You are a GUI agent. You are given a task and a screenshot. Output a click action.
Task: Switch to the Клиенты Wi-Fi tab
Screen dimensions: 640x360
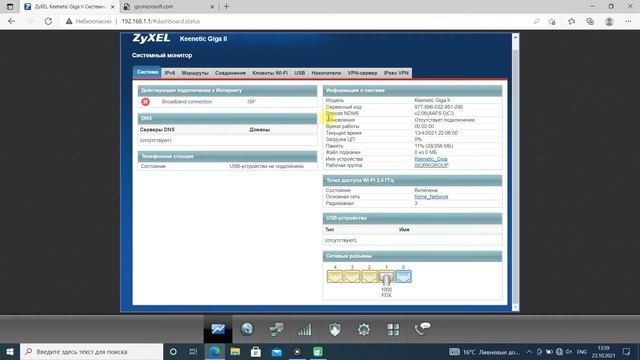click(270, 73)
